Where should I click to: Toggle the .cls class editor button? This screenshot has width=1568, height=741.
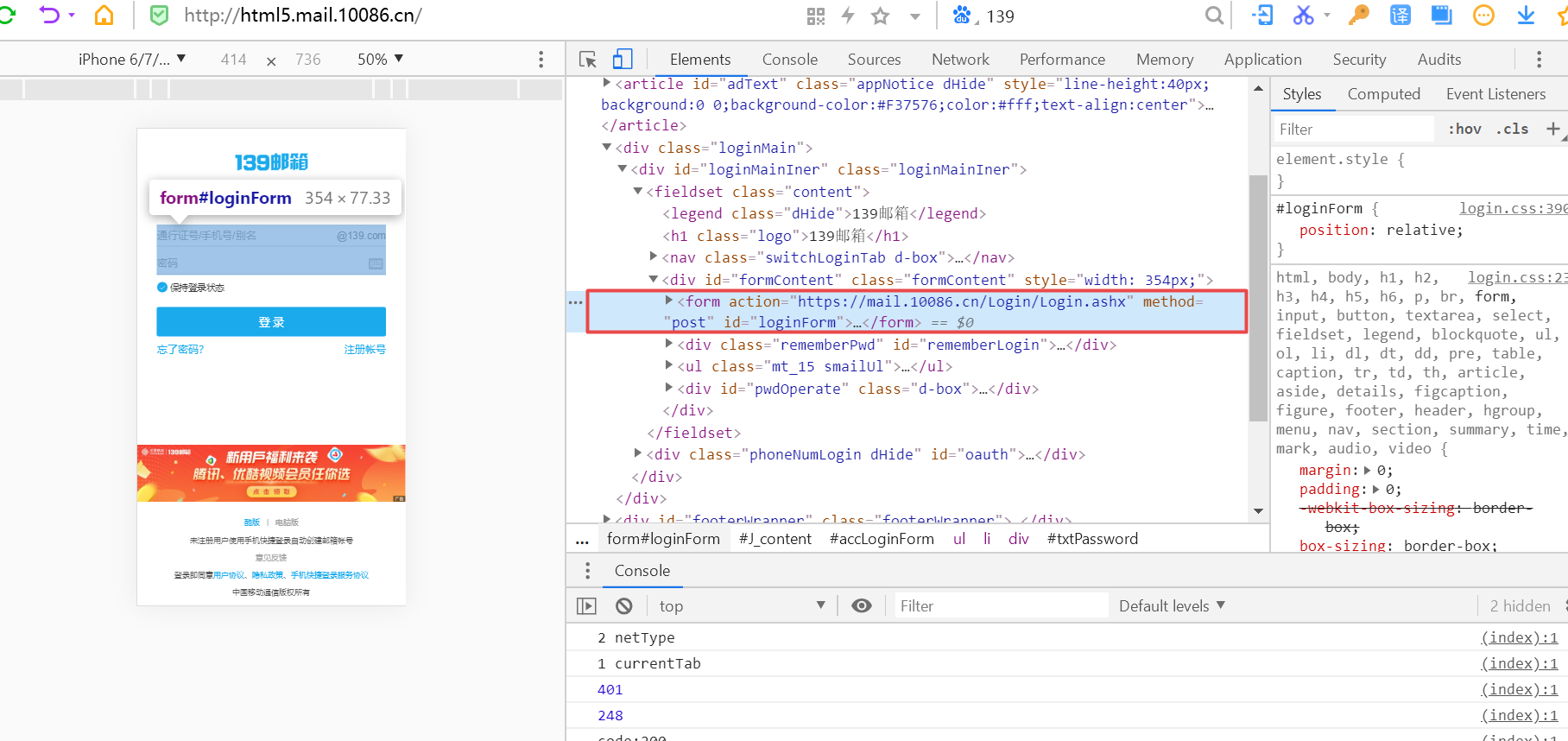coord(1512,129)
